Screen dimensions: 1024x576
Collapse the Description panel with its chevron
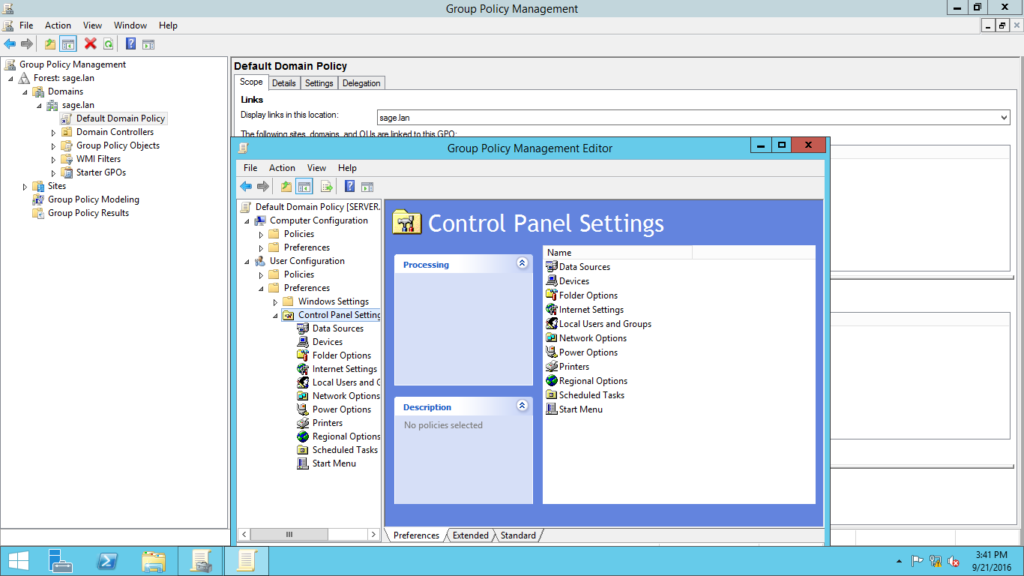tap(521, 406)
